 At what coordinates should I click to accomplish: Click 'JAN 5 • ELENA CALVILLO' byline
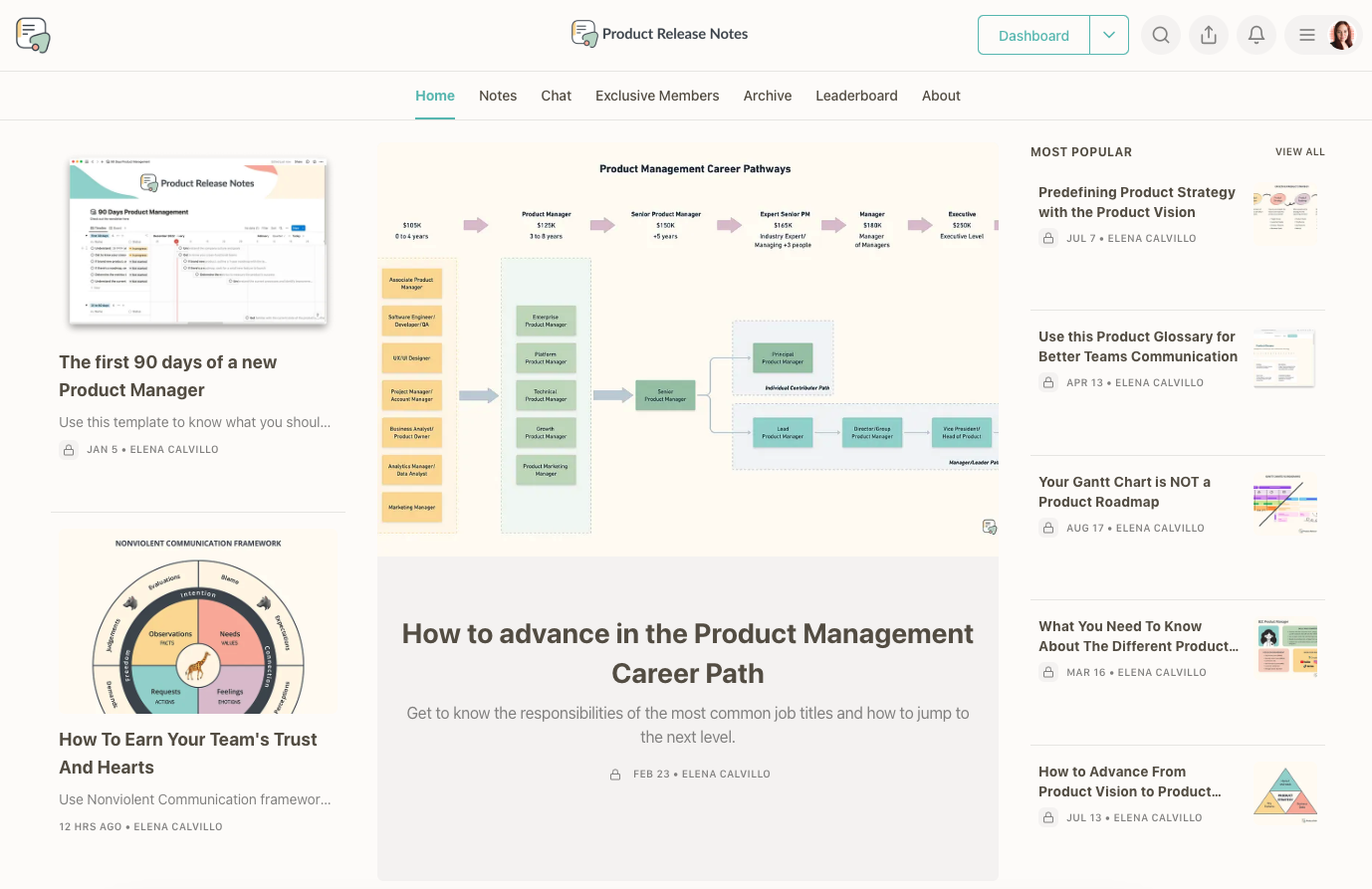click(x=152, y=450)
